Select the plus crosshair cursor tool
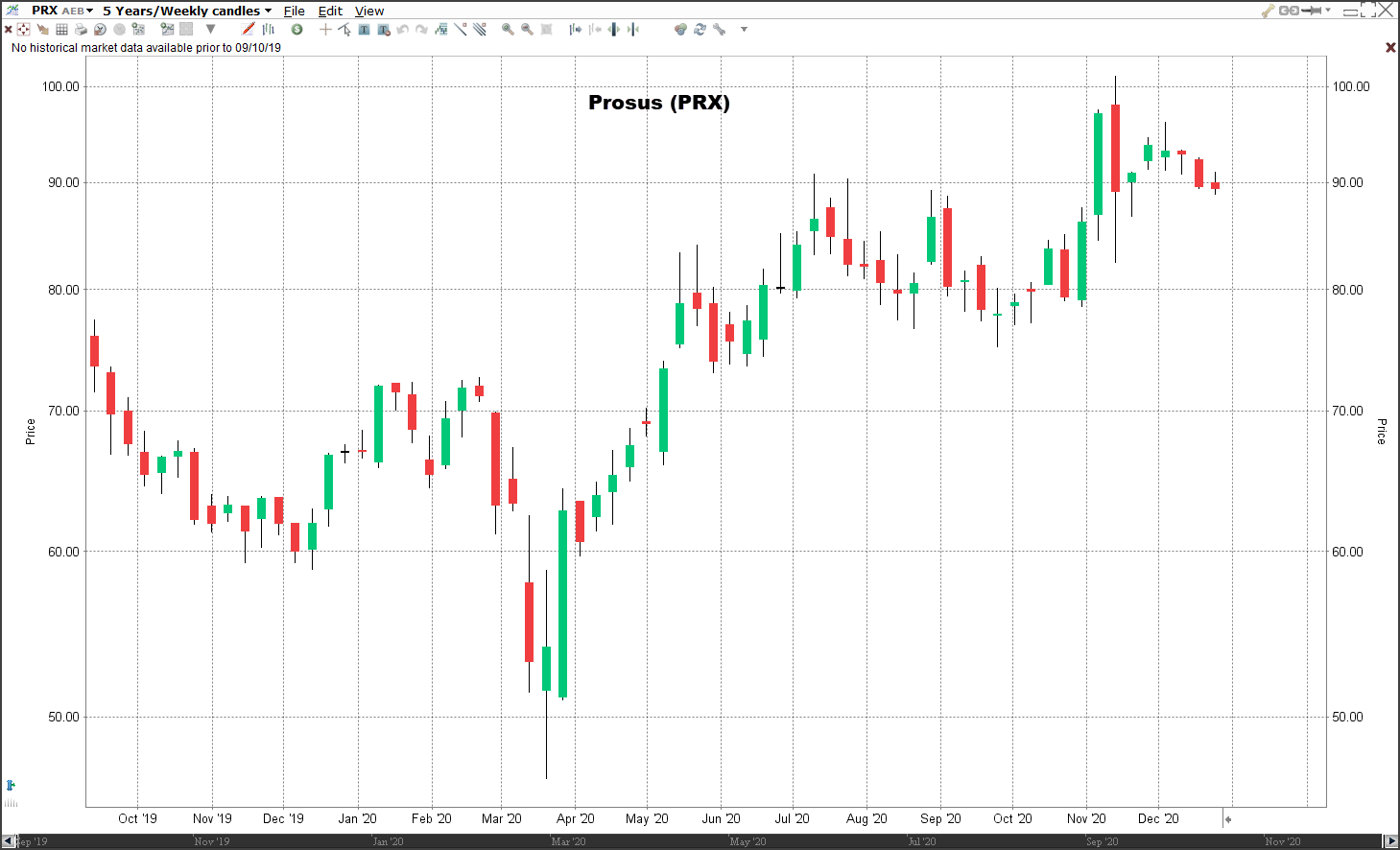1400x850 pixels. click(325, 29)
